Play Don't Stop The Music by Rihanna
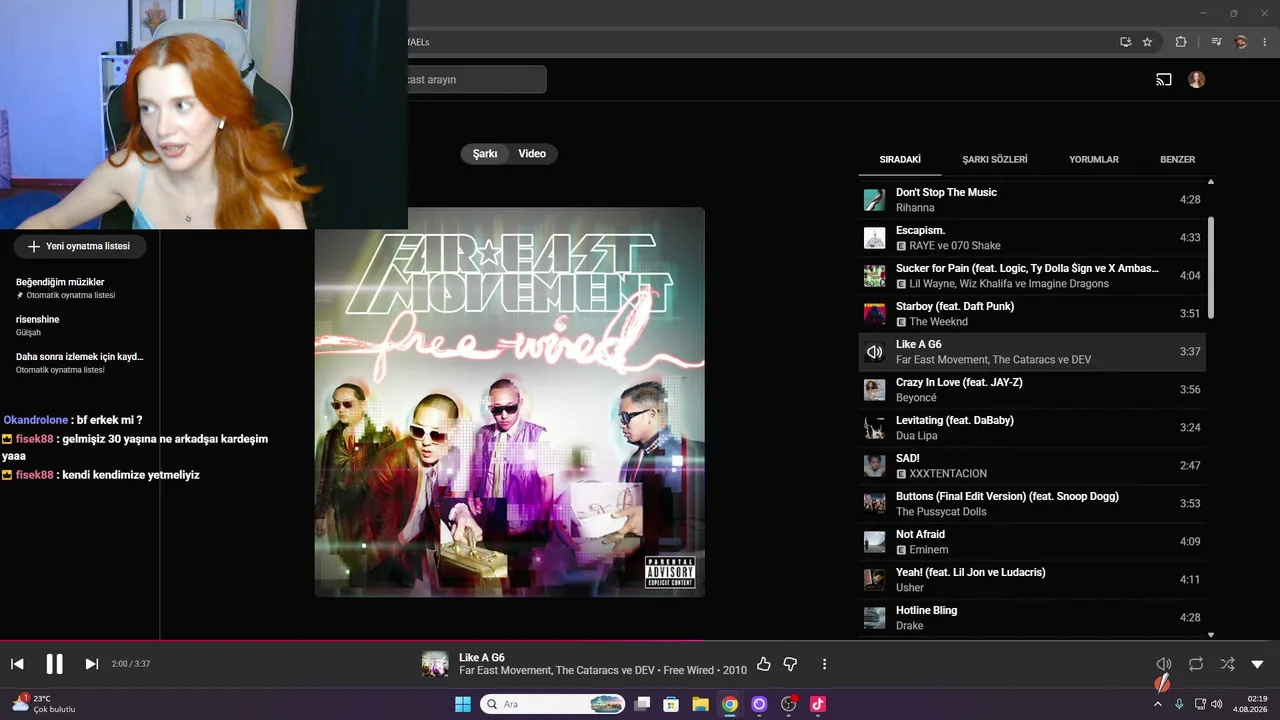Screen dimensions: 1280x720 point(1032,200)
